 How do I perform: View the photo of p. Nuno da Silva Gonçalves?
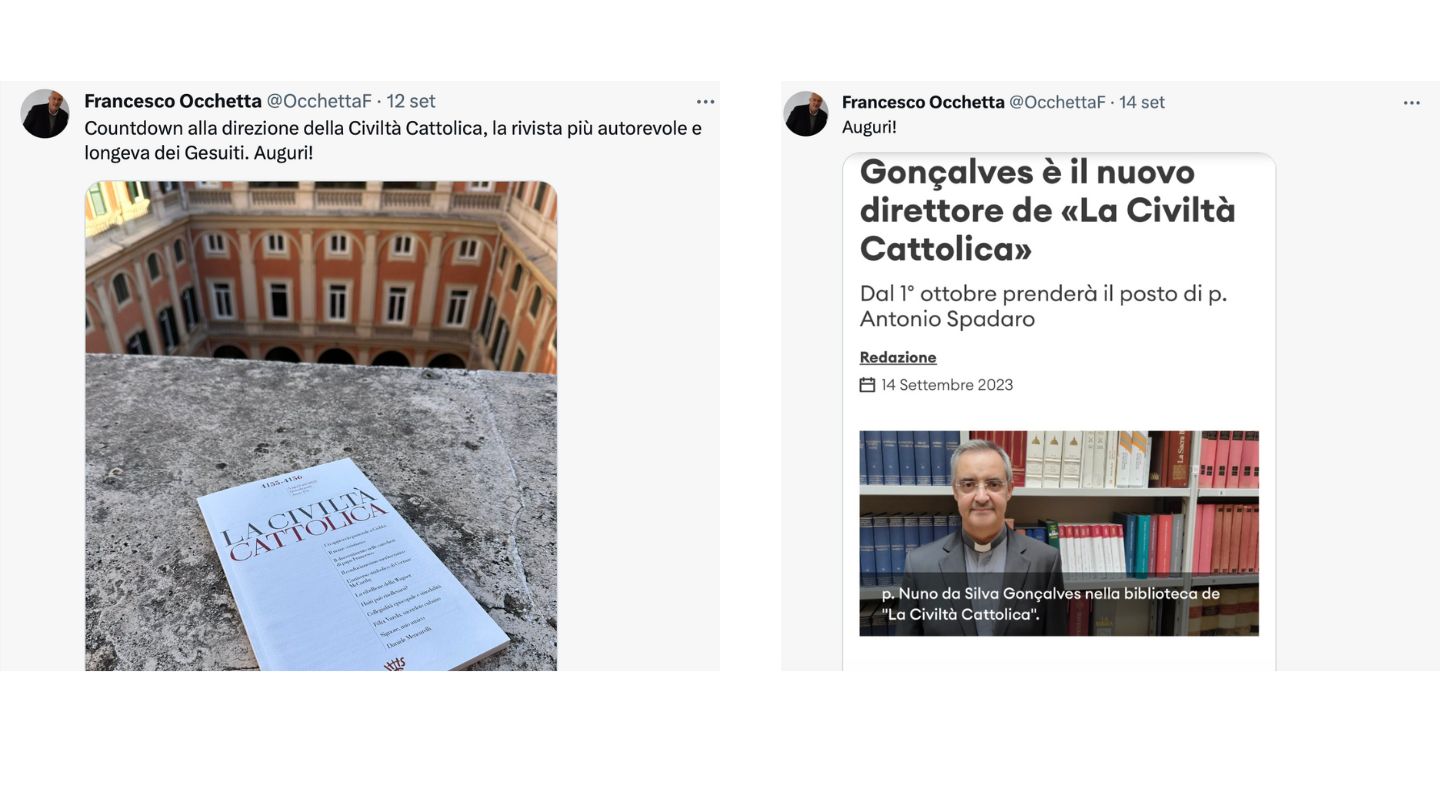pos(1059,533)
